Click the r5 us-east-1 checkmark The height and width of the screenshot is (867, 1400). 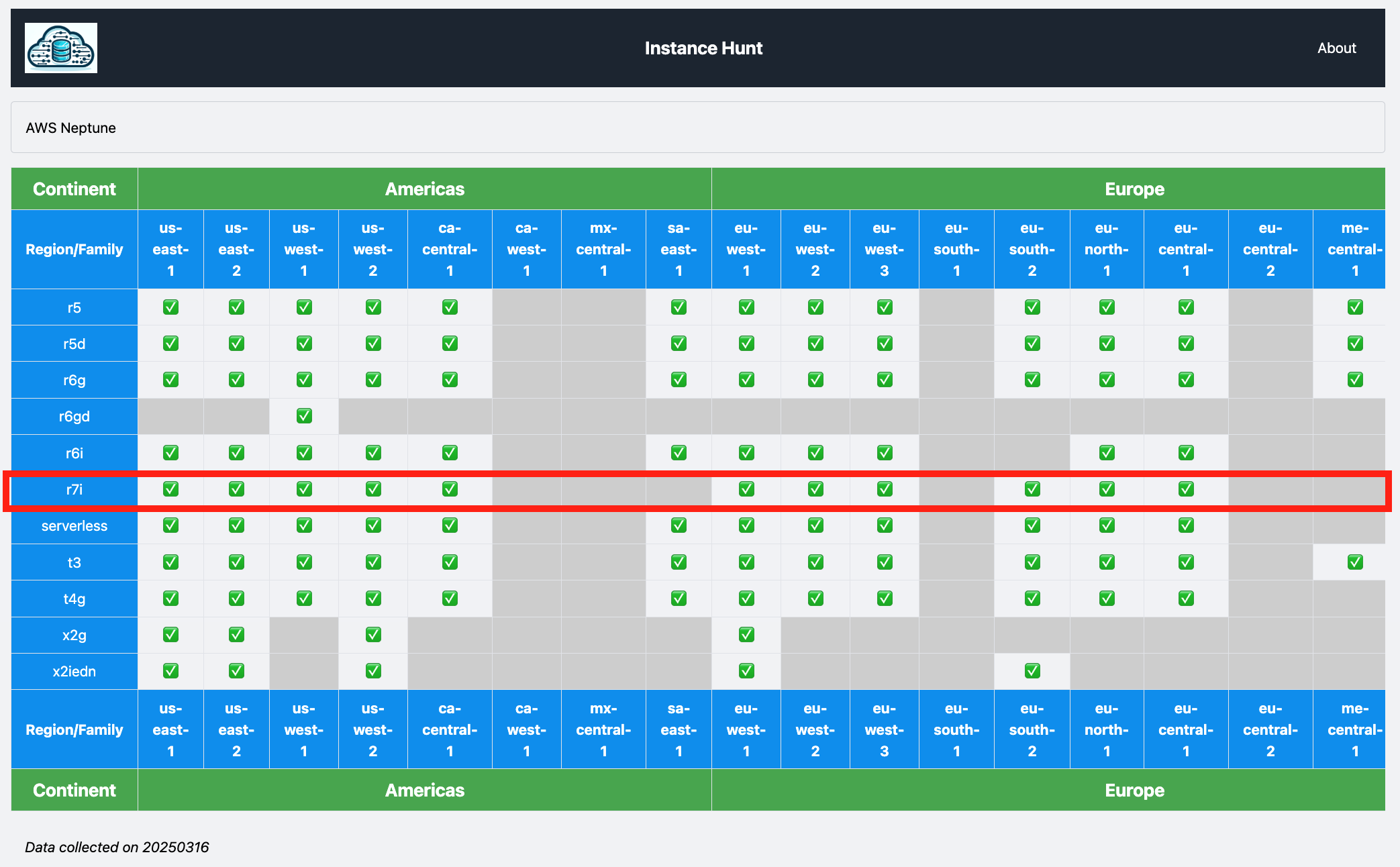[170, 307]
